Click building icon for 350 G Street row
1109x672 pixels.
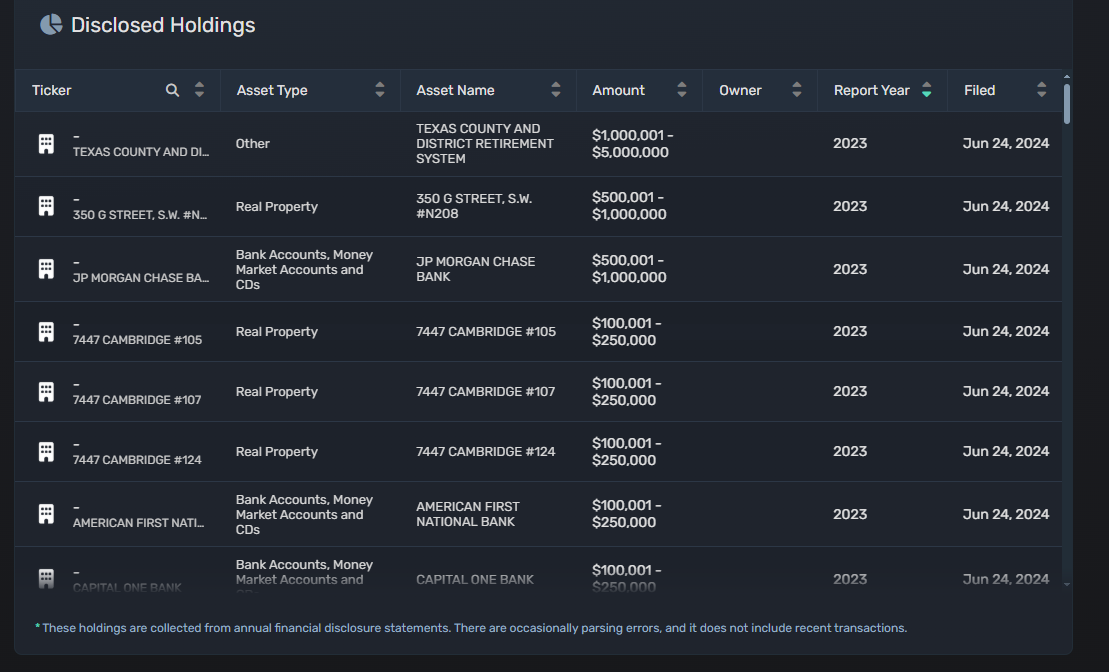(46, 206)
